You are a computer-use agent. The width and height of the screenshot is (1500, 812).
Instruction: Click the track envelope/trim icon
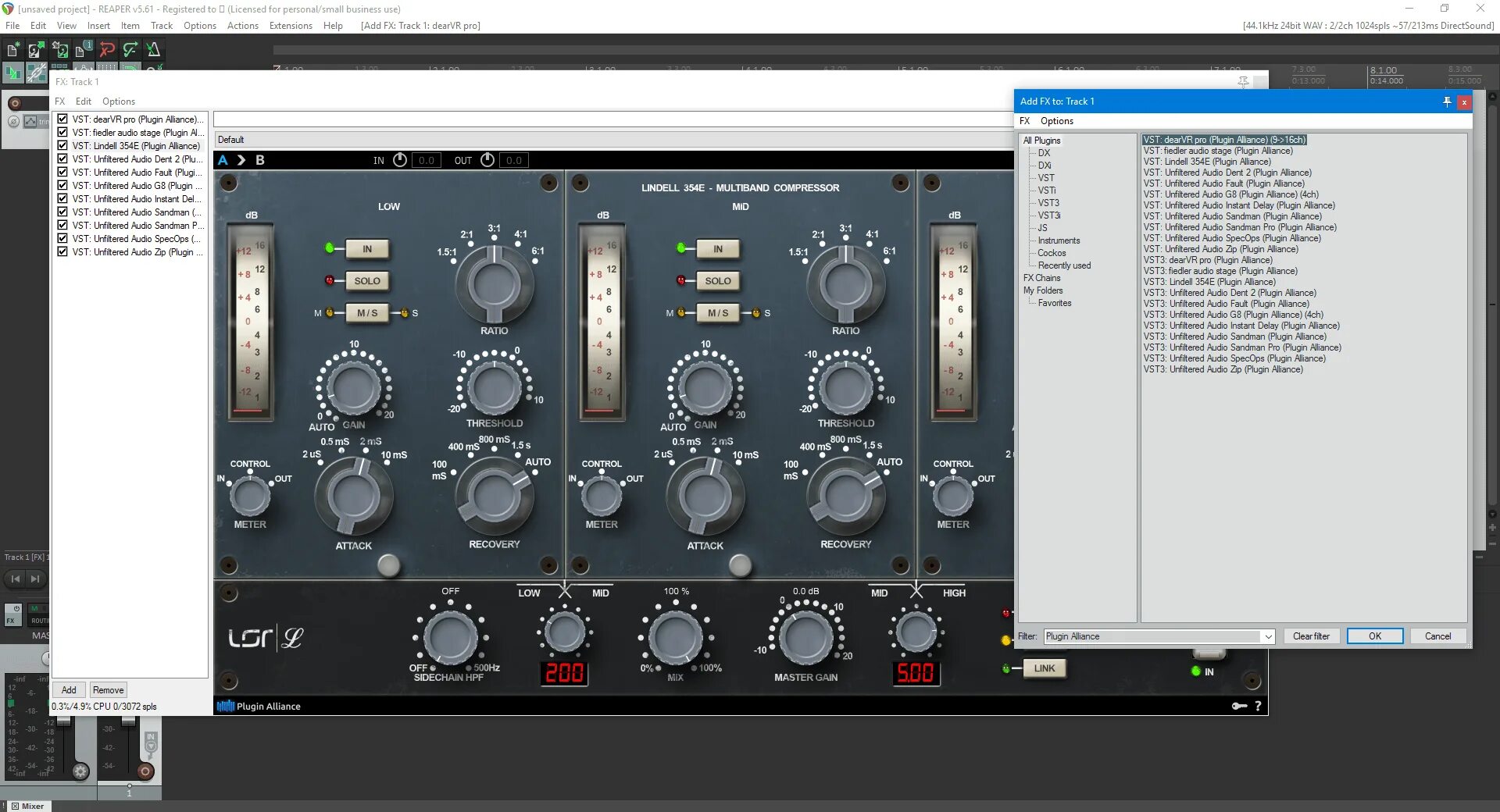click(x=30, y=122)
